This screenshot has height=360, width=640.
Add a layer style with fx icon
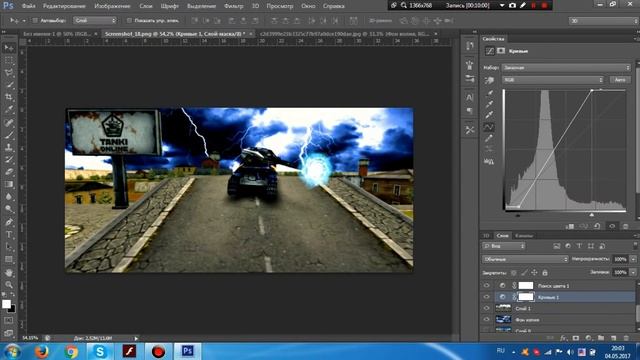[563, 338]
